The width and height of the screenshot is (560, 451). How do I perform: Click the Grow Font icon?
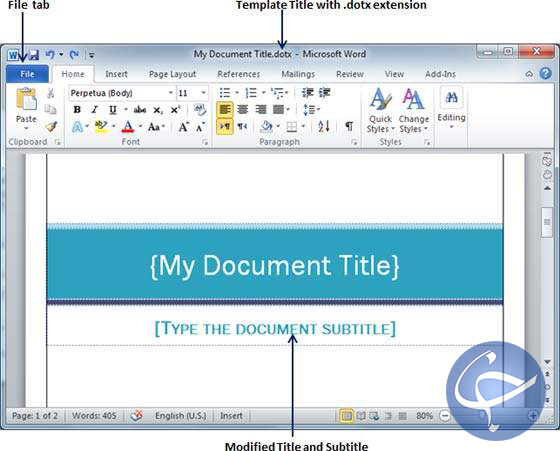coord(184,126)
